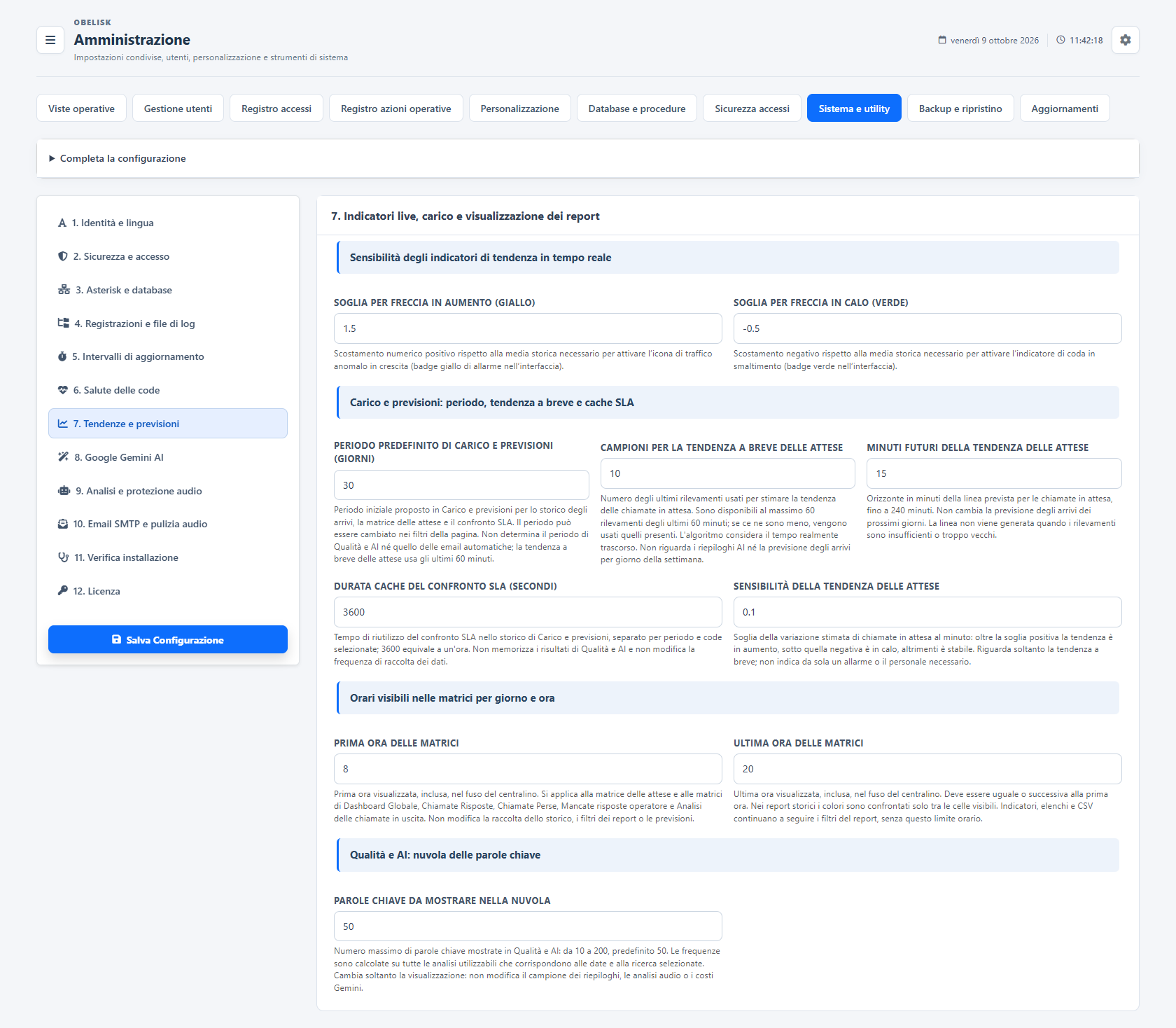The height and width of the screenshot is (1028, 1176).
Task: Click the folder-tree icon for Registrazioni e file di log
Action: pos(64,324)
